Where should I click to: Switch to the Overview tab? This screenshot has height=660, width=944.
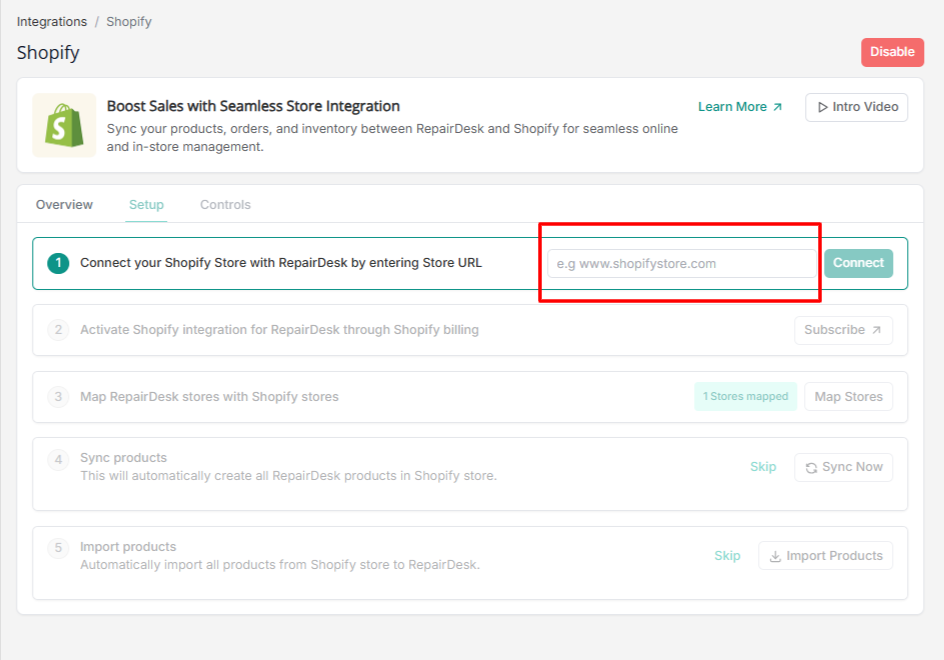coord(64,205)
